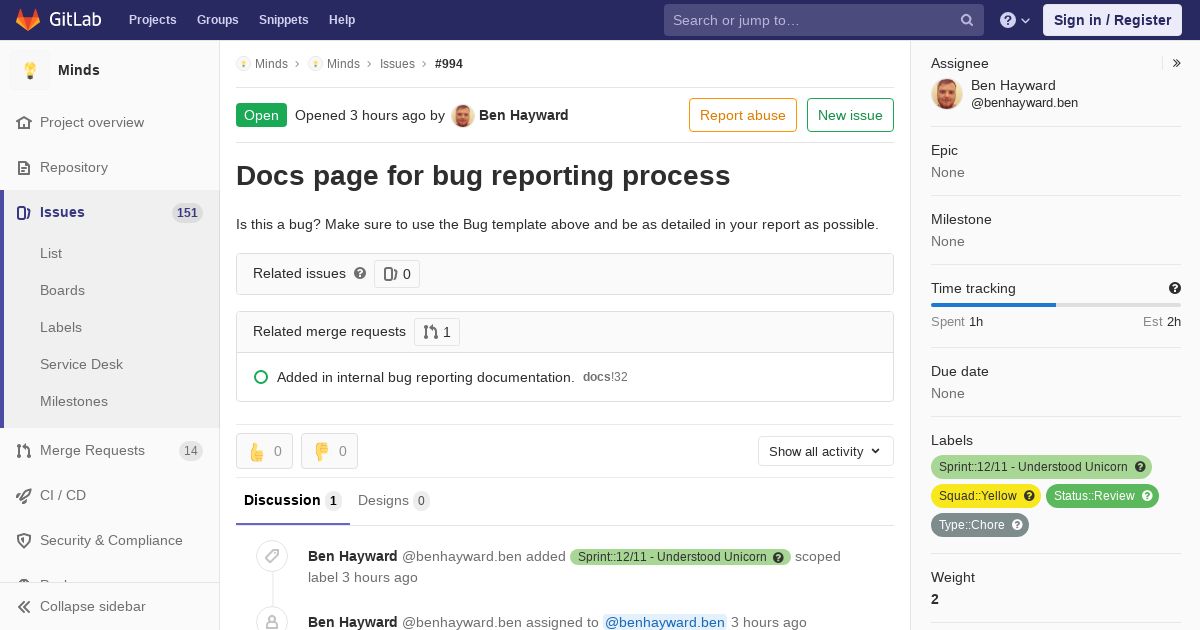Click help icon on Type::Chore label
Viewport: 1200px width, 630px height.
click(x=1017, y=525)
